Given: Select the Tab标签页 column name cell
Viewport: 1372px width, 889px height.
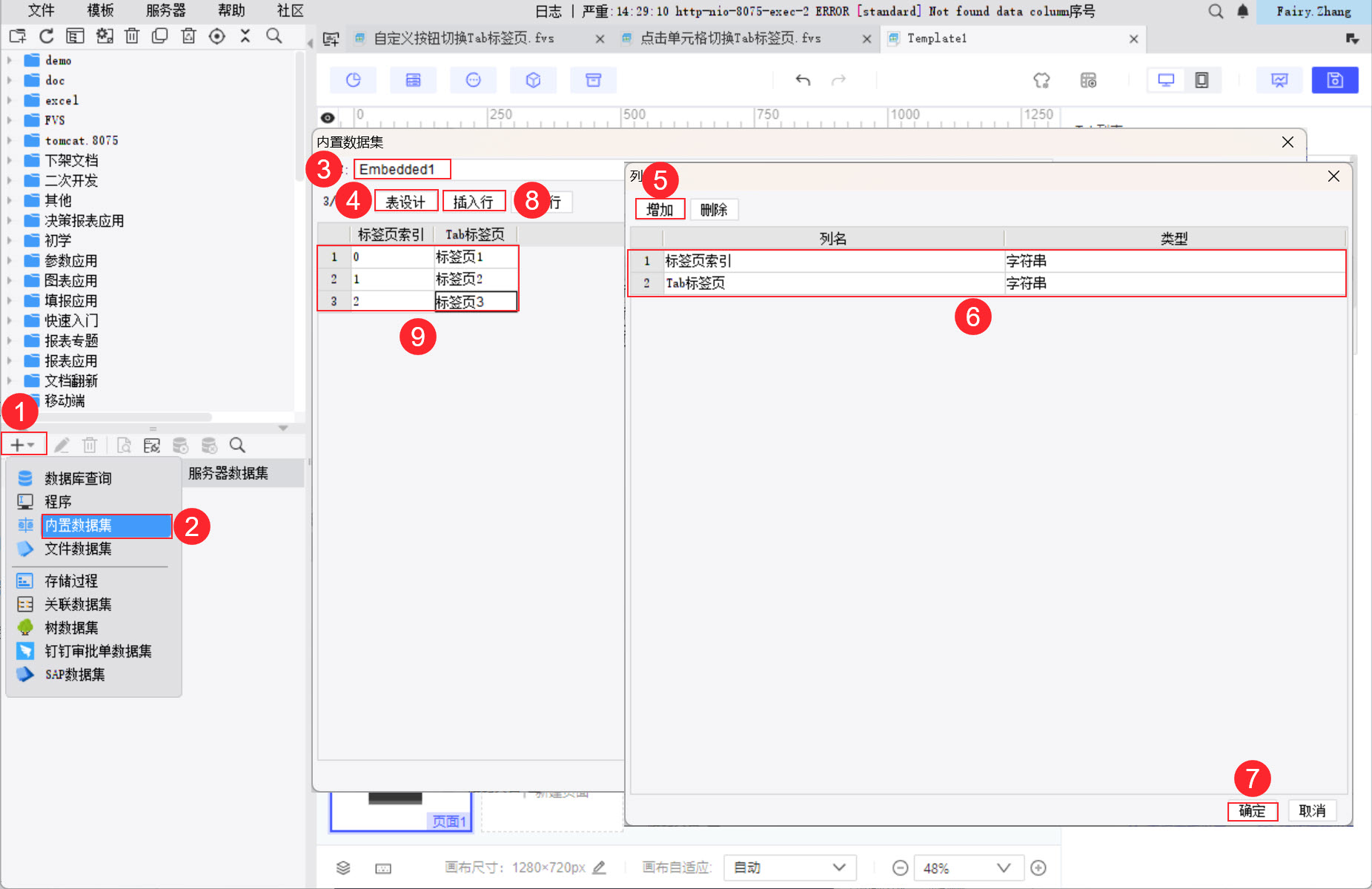Looking at the screenshot, I should point(833,283).
